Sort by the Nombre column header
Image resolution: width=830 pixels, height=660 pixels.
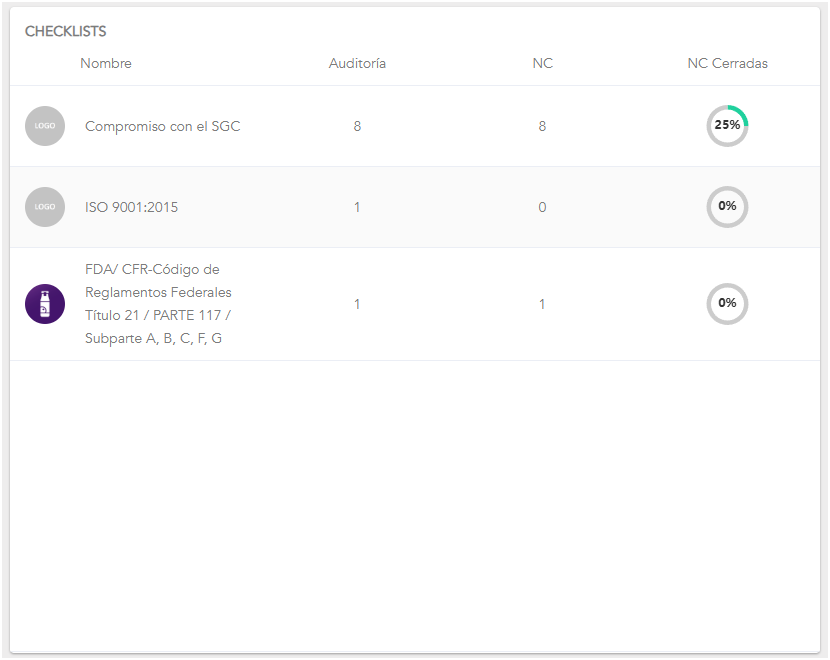point(106,63)
